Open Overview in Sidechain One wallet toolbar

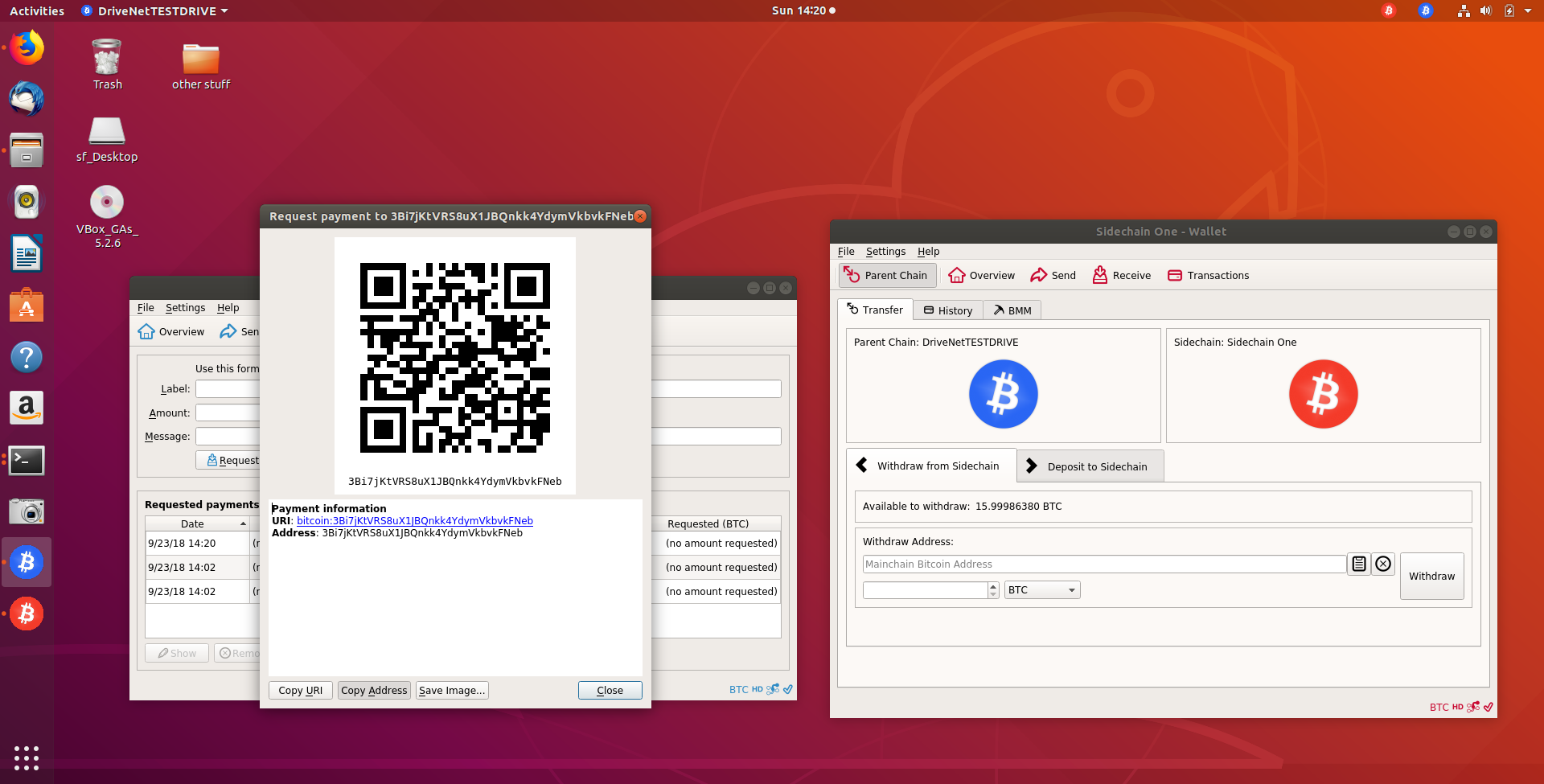pos(982,275)
